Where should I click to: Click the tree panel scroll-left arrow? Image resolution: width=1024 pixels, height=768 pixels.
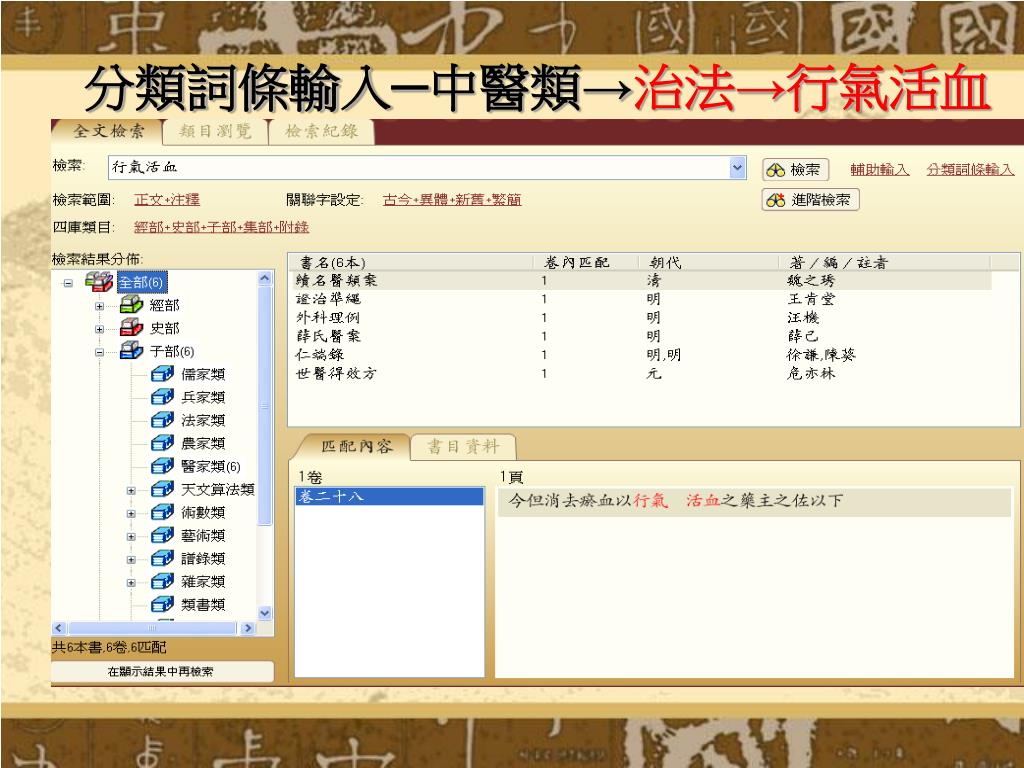[58, 628]
